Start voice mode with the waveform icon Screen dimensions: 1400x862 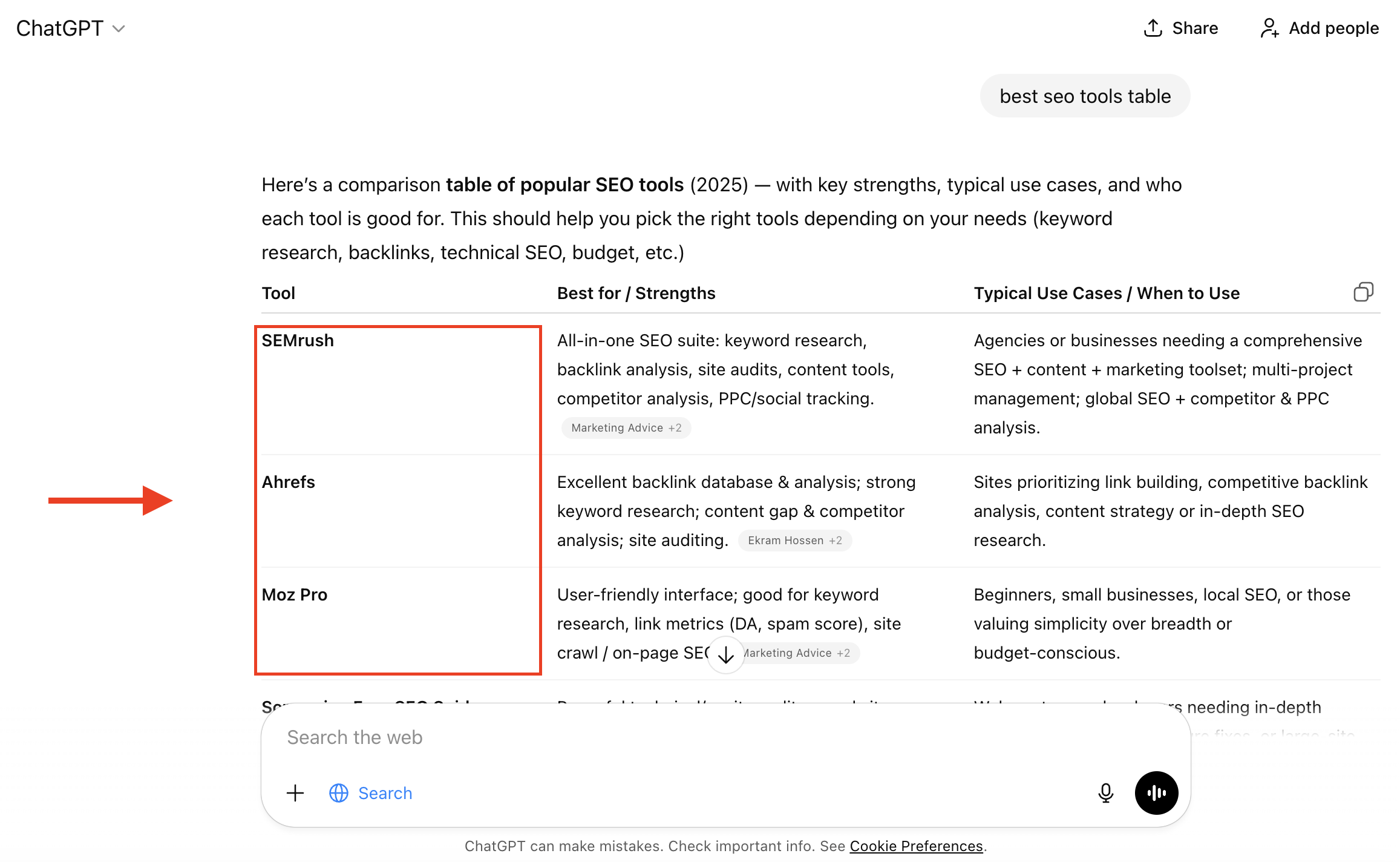(x=1156, y=792)
